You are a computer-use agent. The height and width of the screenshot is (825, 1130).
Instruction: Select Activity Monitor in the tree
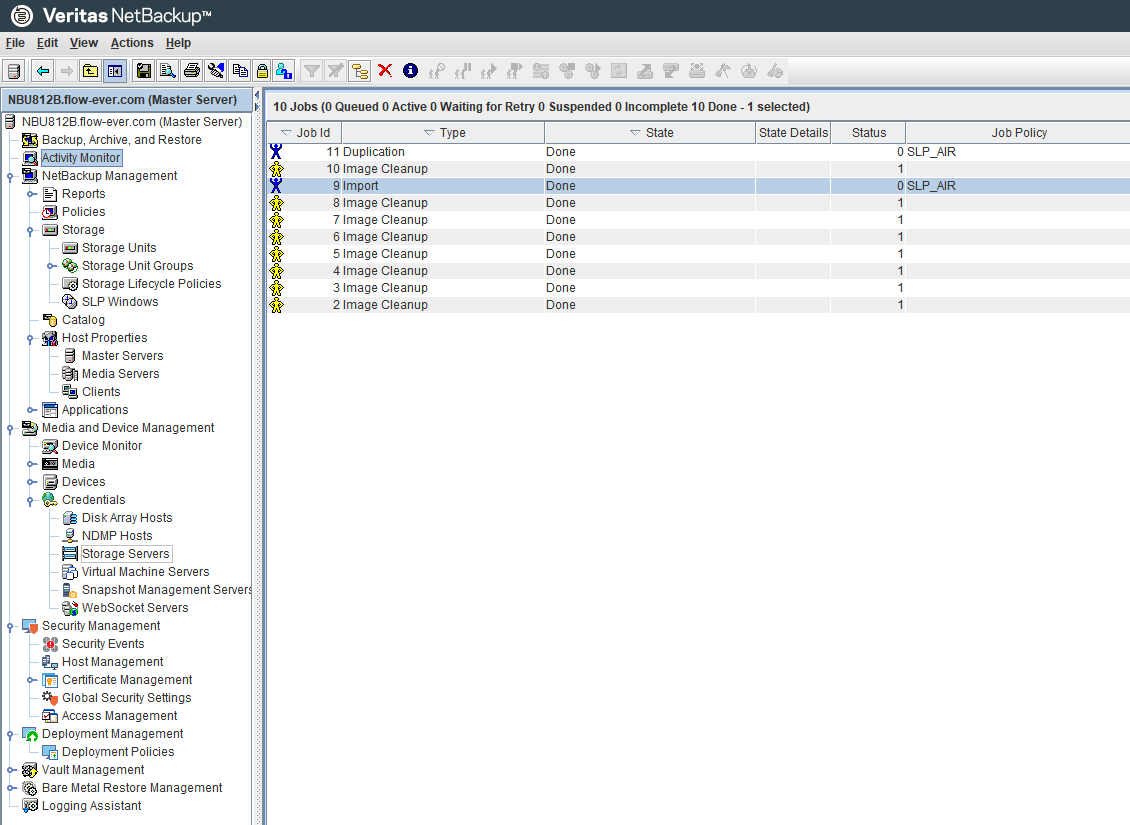(x=81, y=158)
